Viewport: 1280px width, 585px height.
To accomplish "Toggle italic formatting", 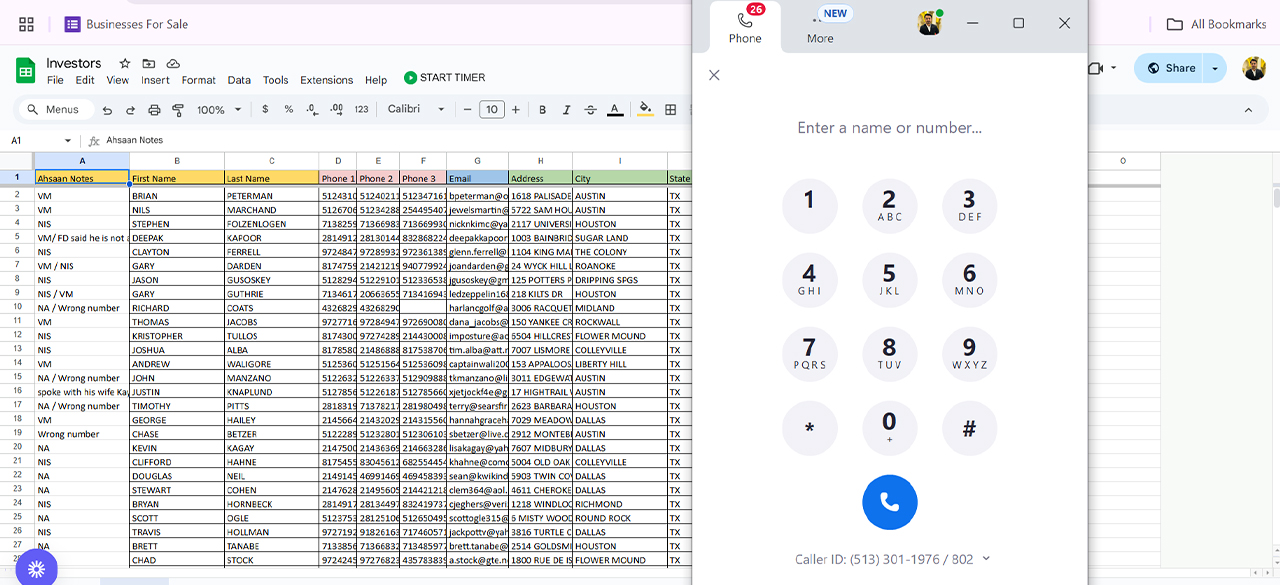I will [567, 110].
